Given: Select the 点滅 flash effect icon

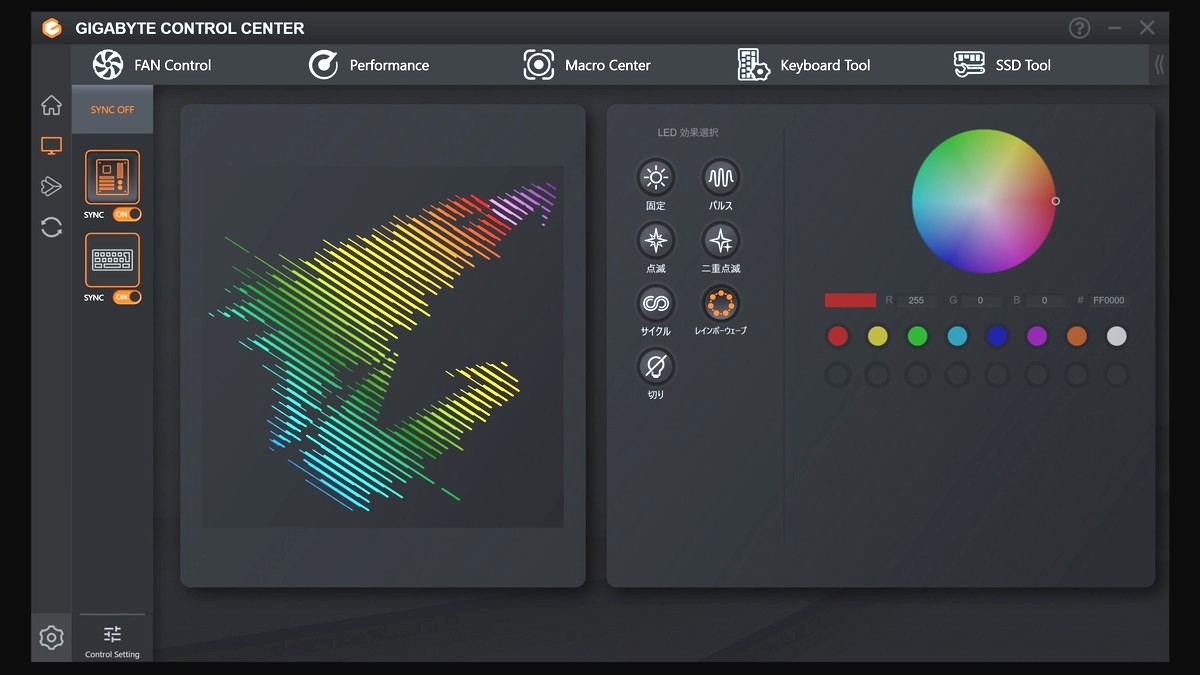Looking at the screenshot, I should pyautogui.click(x=656, y=241).
